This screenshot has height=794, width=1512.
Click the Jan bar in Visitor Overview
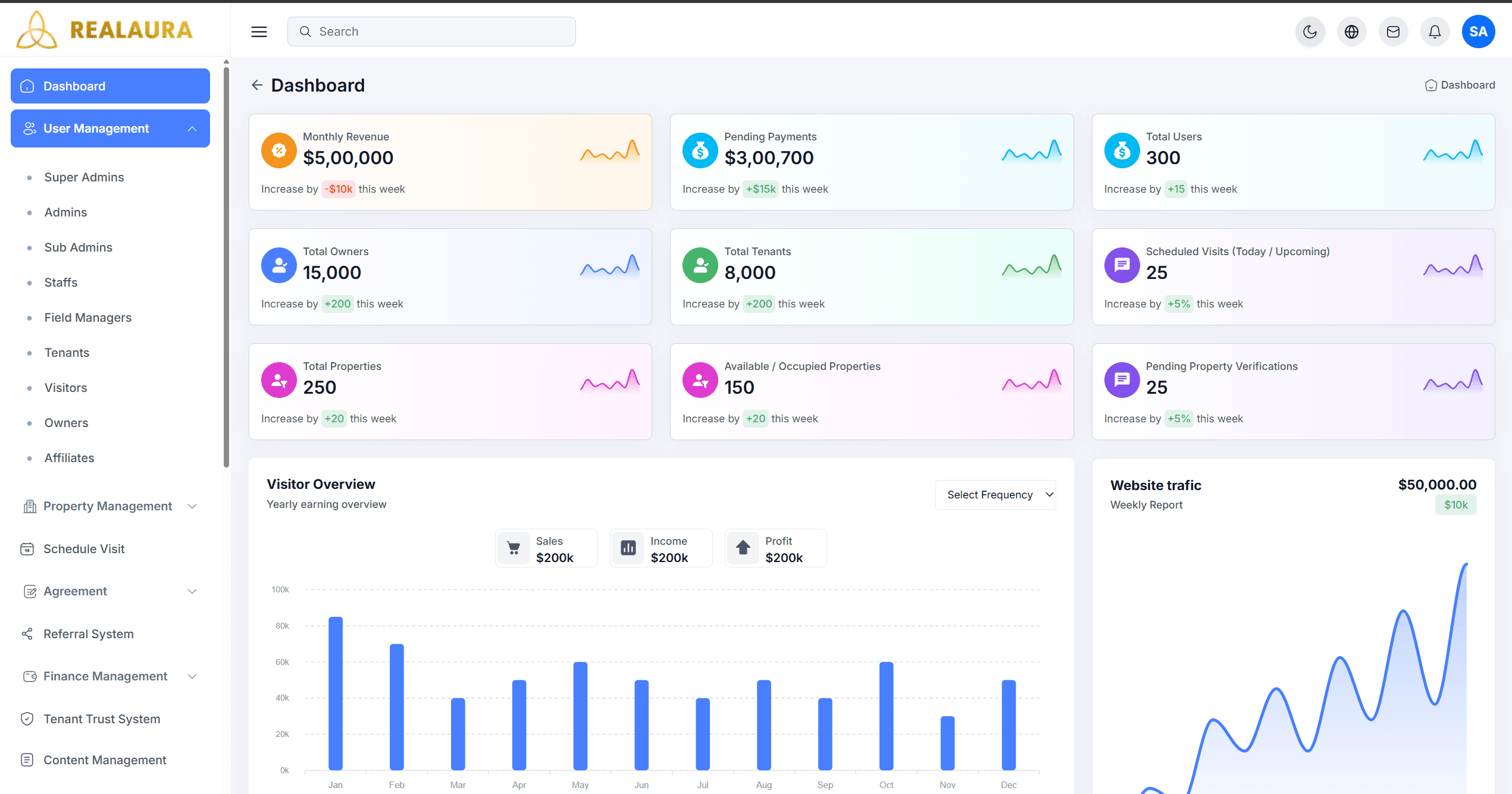(x=336, y=693)
